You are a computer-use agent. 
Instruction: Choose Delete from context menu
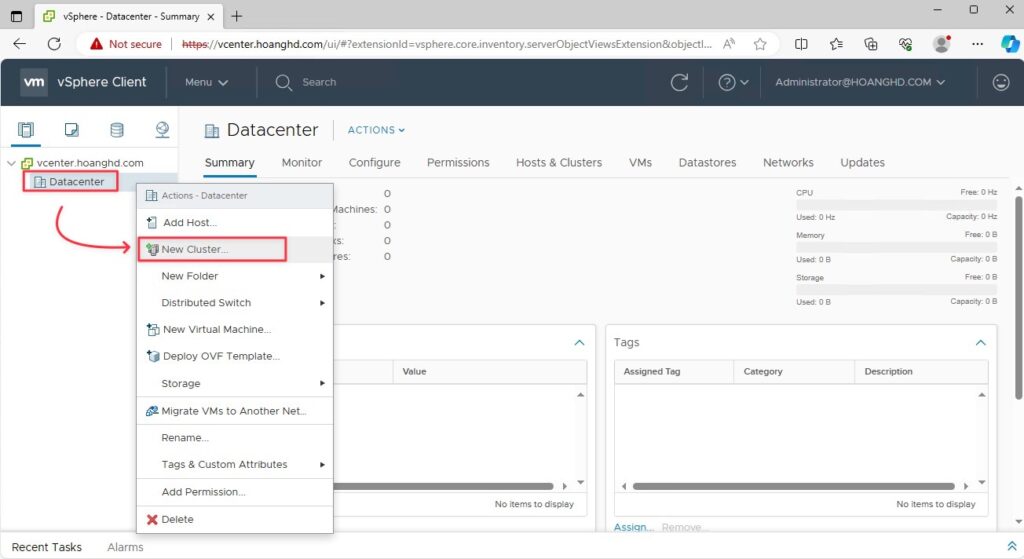(234, 520)
